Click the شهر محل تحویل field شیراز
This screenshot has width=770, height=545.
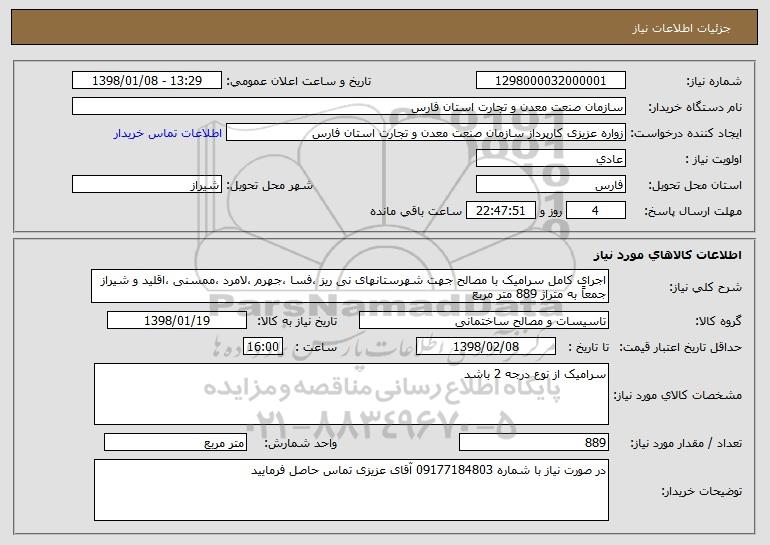coord(147,185)
